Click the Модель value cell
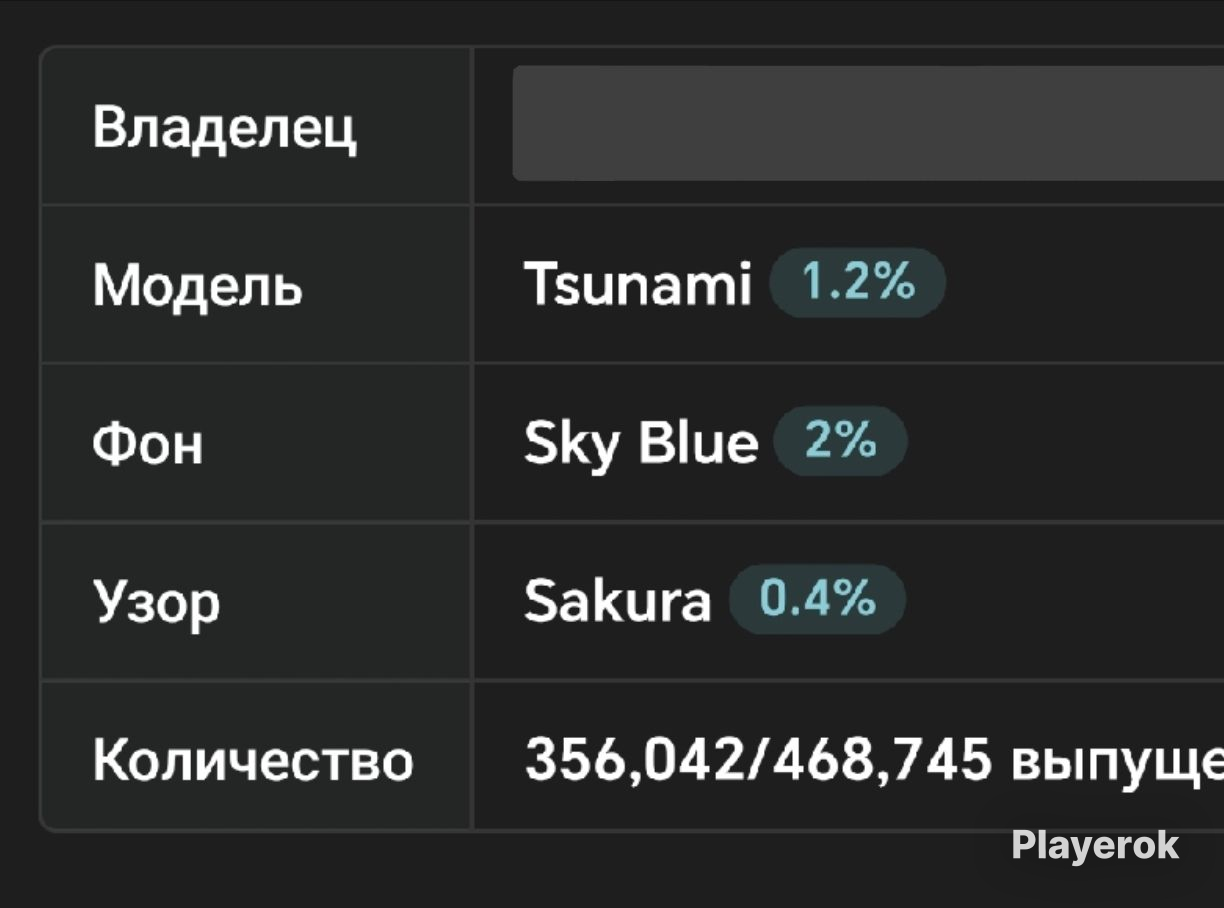 click(848, 284)
